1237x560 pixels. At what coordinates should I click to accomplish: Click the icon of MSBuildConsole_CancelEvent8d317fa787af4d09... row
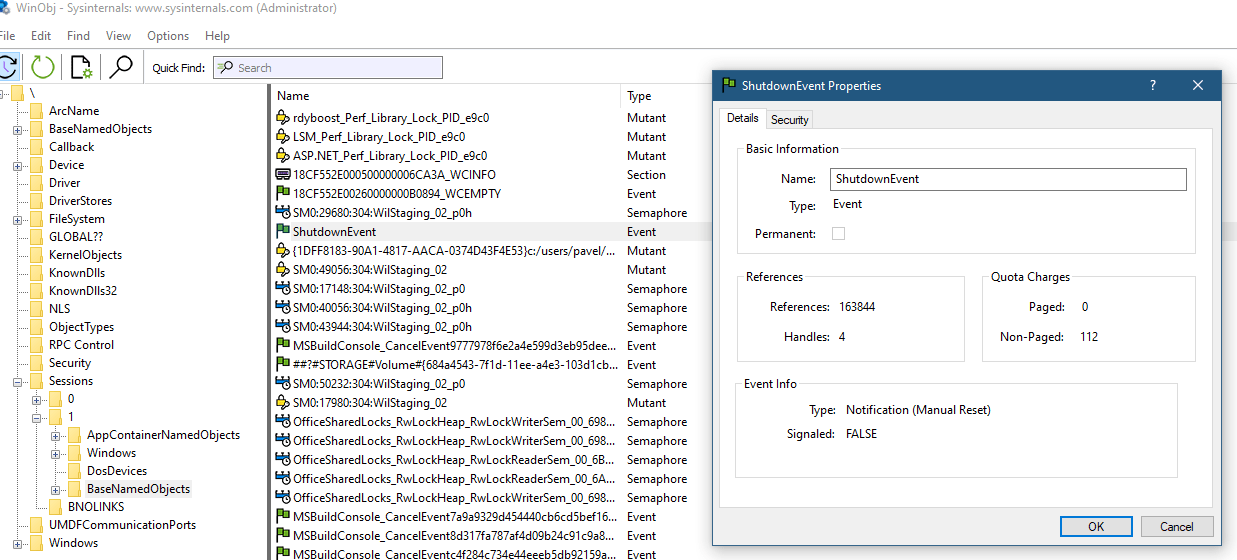click(283, 536)
